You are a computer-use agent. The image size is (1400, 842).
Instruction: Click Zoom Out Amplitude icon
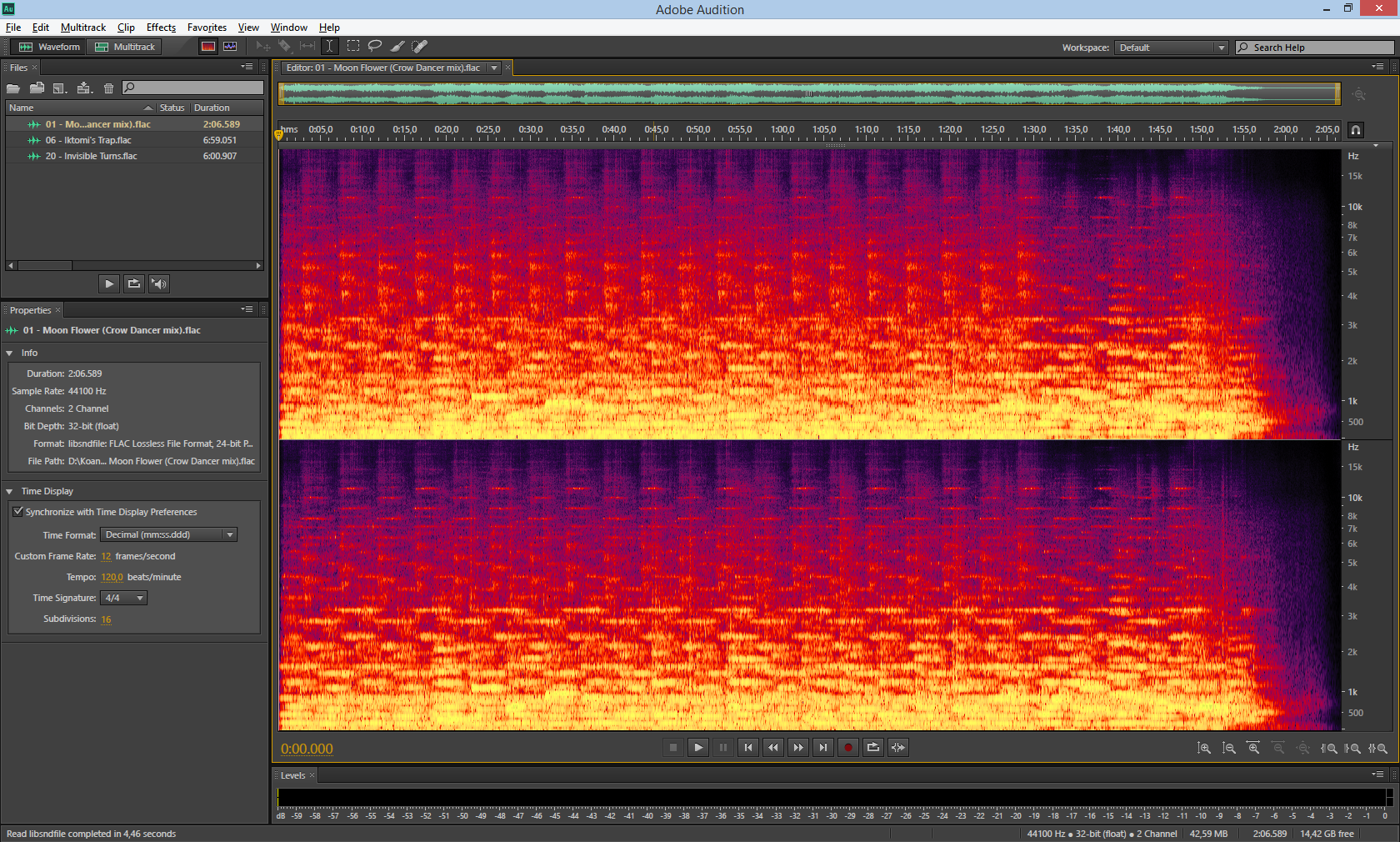tap(1229, 748)
